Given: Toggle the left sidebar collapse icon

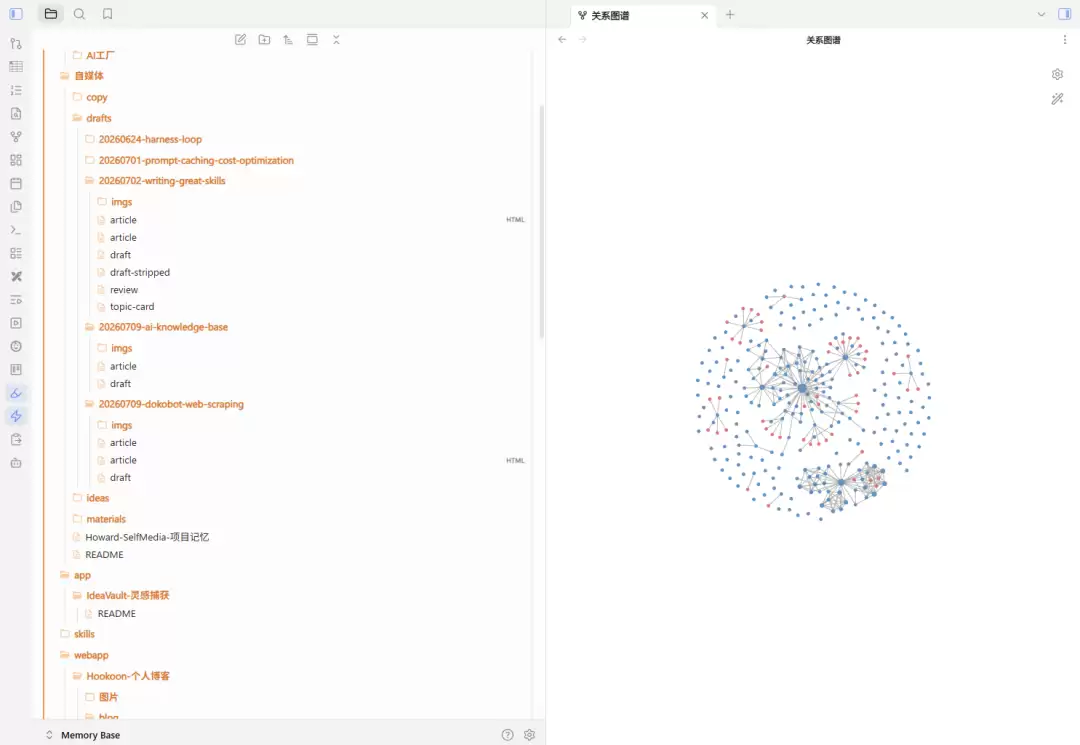Looking at the screenshot, I should click(16, 14).
